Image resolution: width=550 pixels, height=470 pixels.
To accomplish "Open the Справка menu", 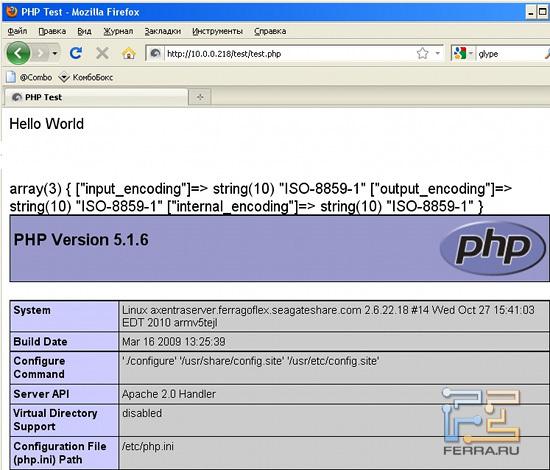I will click(x=270, y=31).
